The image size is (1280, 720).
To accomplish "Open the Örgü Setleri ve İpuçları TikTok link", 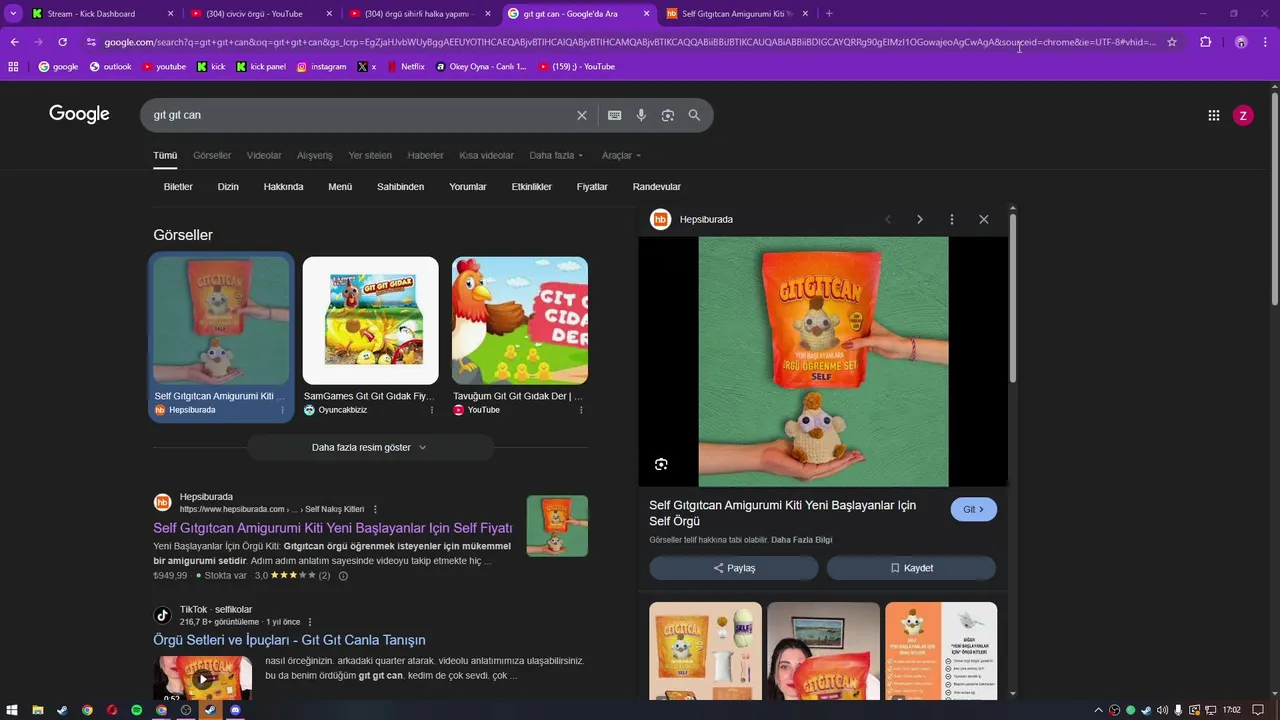I will click(289, 640).
